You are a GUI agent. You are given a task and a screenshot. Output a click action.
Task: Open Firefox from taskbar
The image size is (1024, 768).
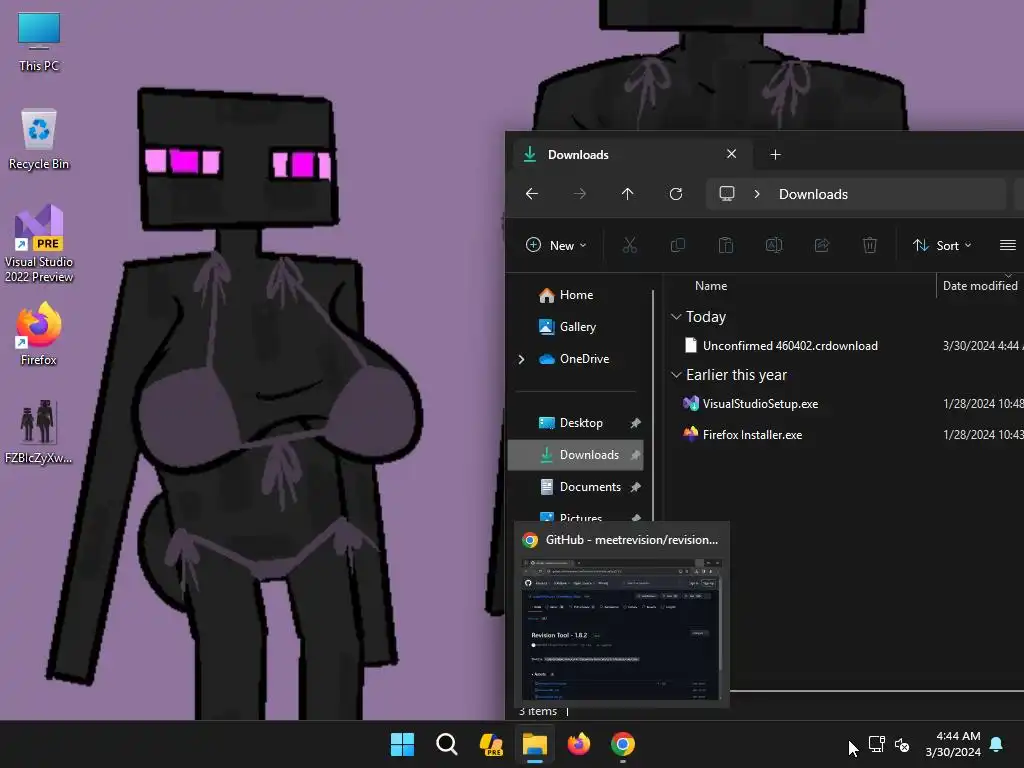click(579, 744)
